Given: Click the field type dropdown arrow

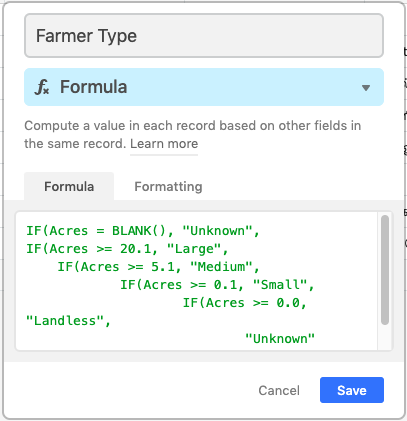Looking at the screenshot, I should click(366, 88).
